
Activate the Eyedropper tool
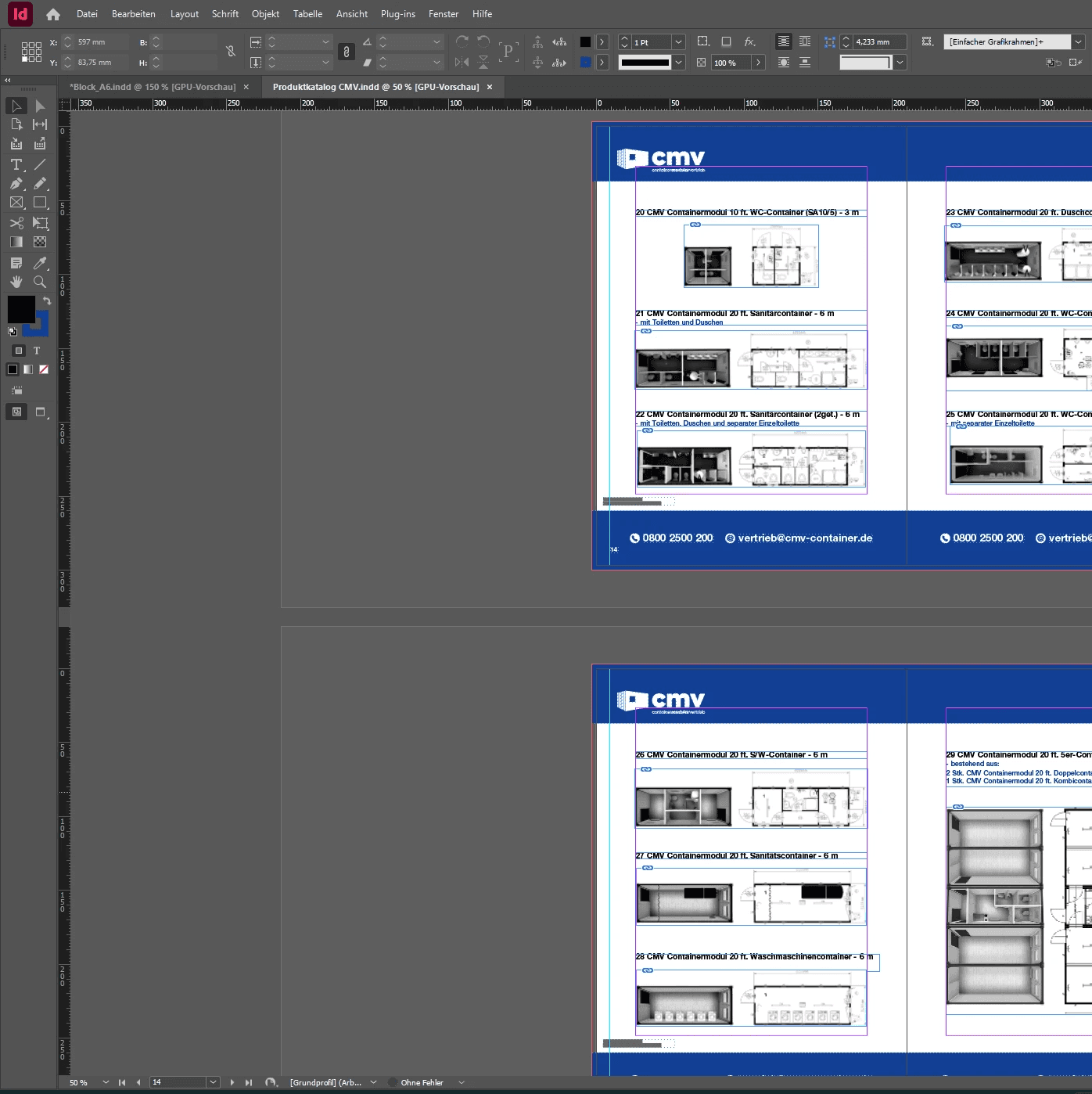coord(40,263)
